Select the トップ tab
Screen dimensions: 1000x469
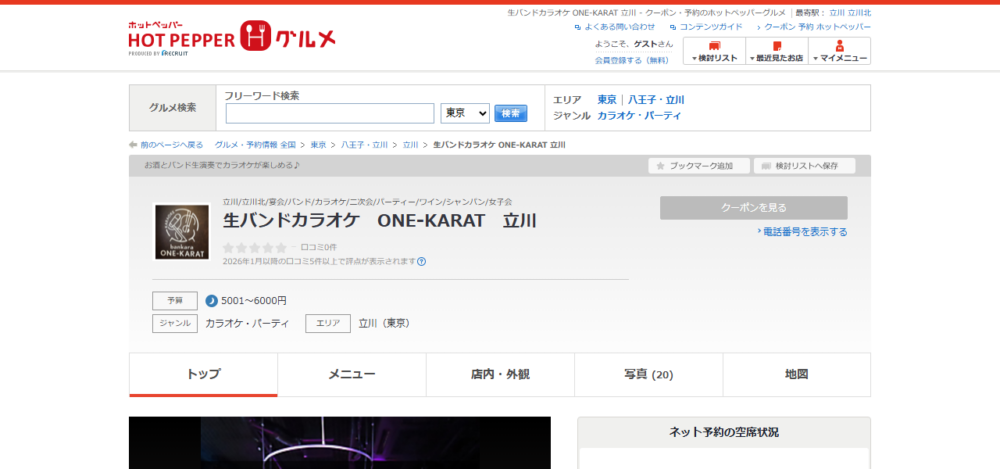pyautogui.click(x=203, y=375)
